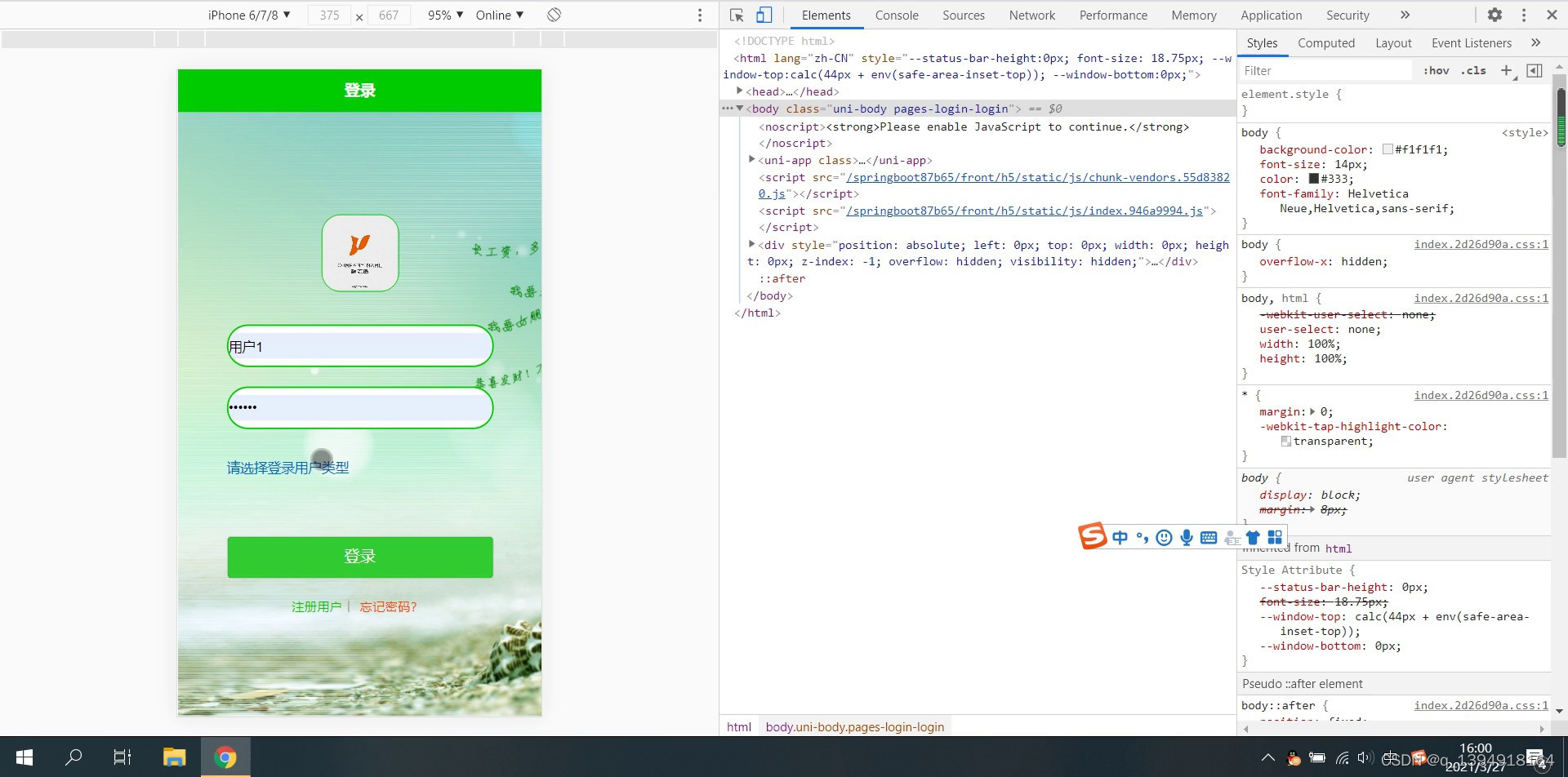This screenshot has width=1568, height=777.
Task: Switch to Layout tab
Action: coord(1393,42)
